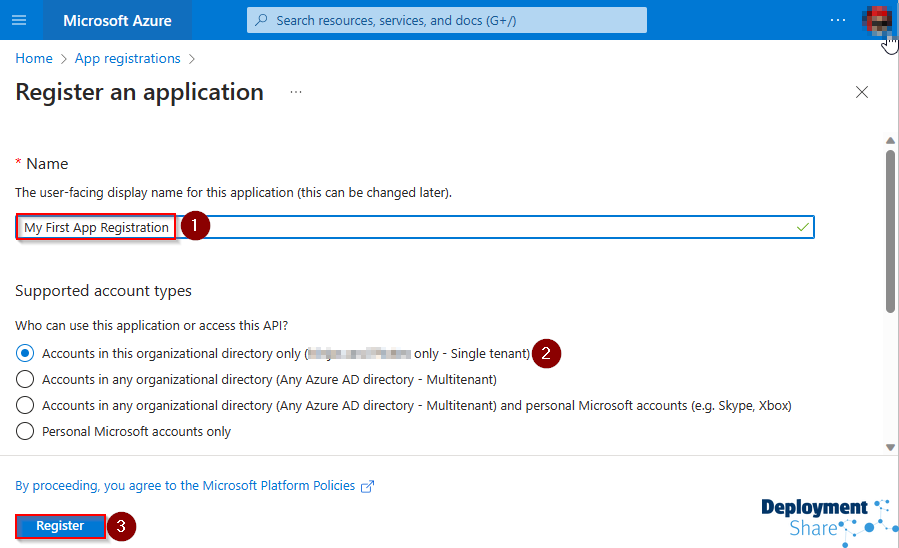Select Personal Microsoft accounts only
The height and width of the screenshot is (548, 899).
[x=25, y=431]
